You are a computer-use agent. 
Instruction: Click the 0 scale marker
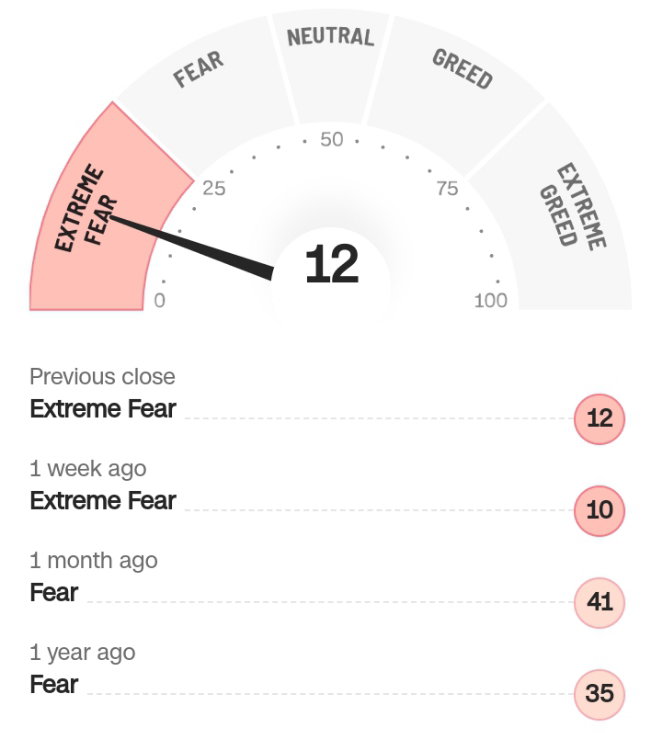coord(159,301)
